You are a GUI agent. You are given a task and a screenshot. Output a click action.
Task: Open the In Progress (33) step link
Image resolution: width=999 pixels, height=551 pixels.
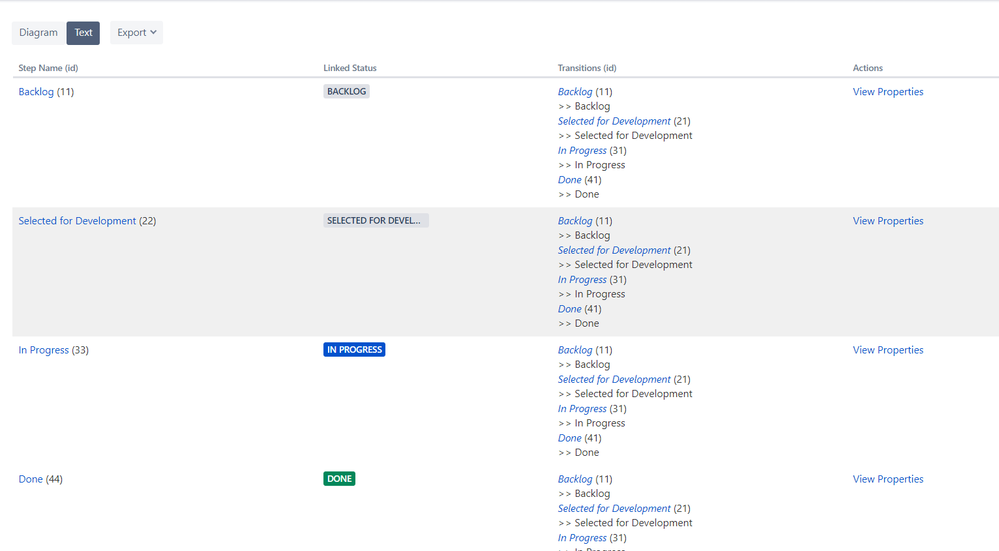[x=43, y=350]
